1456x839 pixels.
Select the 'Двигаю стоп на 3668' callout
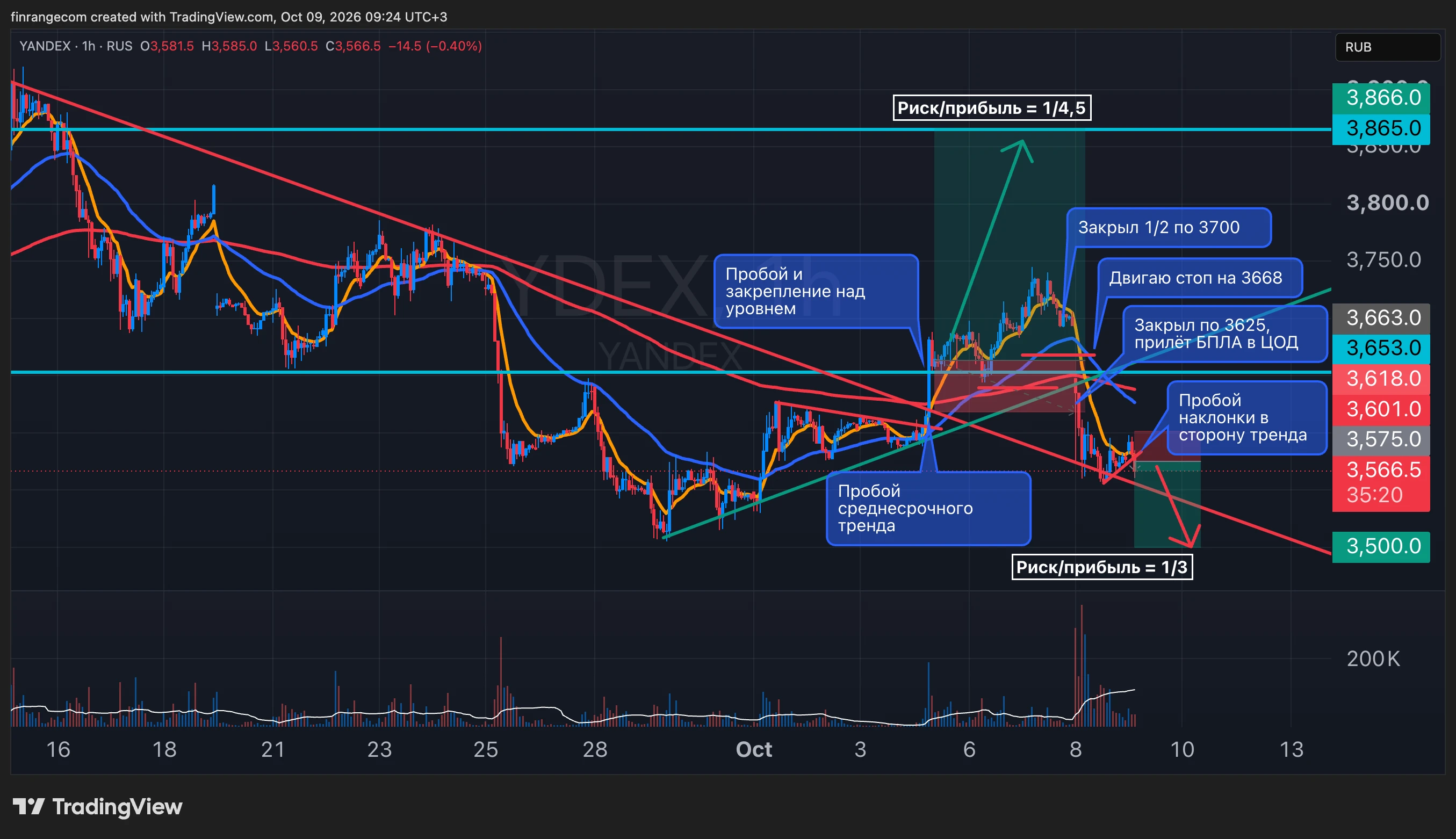[1200, 278]
